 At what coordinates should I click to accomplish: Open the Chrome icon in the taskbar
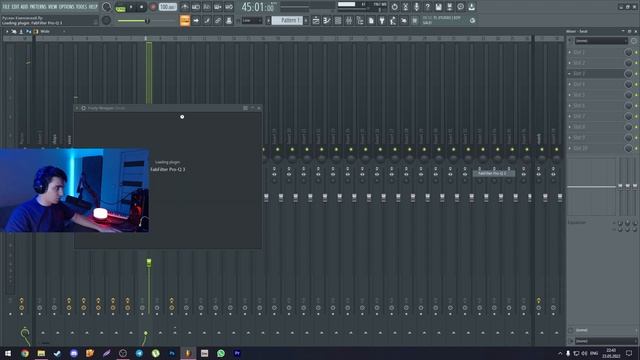point(25,353)
